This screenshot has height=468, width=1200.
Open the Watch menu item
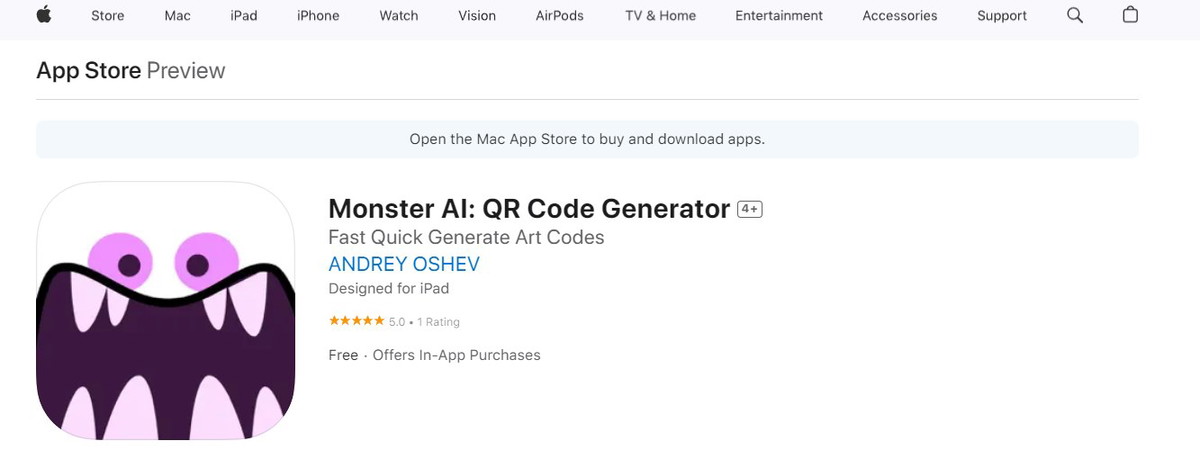click(399, 15)
